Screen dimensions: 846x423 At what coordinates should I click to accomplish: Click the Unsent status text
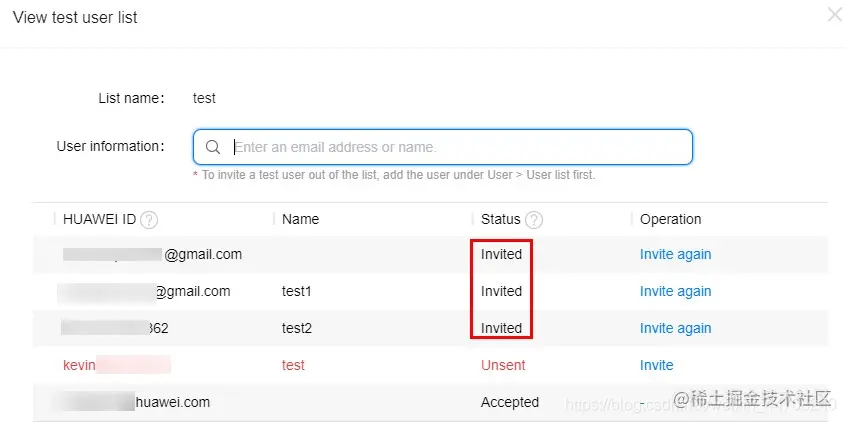[x=503, y=365]
